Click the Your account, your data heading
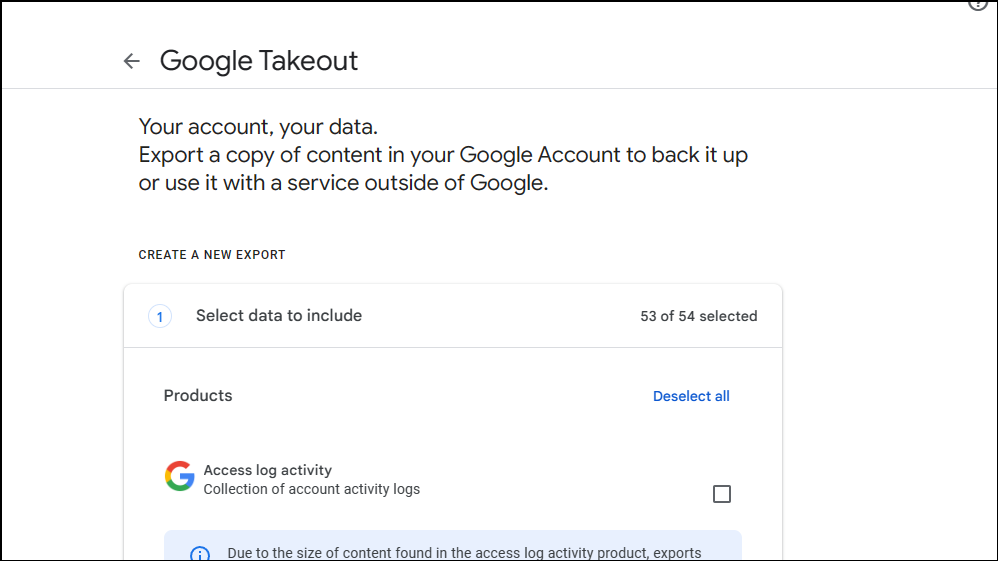This screenshot has height=561, width=998. pos(258,127)
